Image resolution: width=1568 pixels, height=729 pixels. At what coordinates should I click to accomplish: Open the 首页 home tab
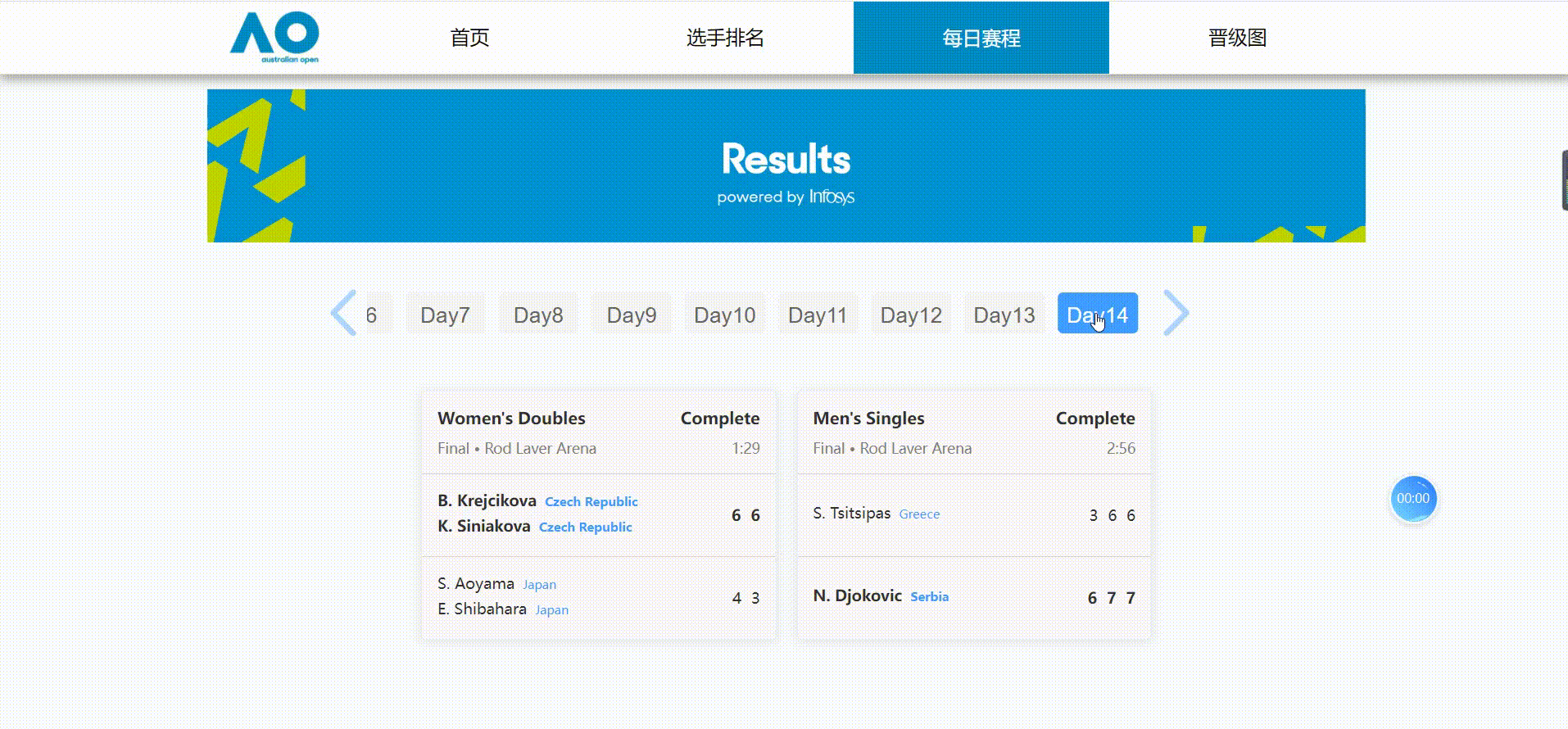point(469,38)
